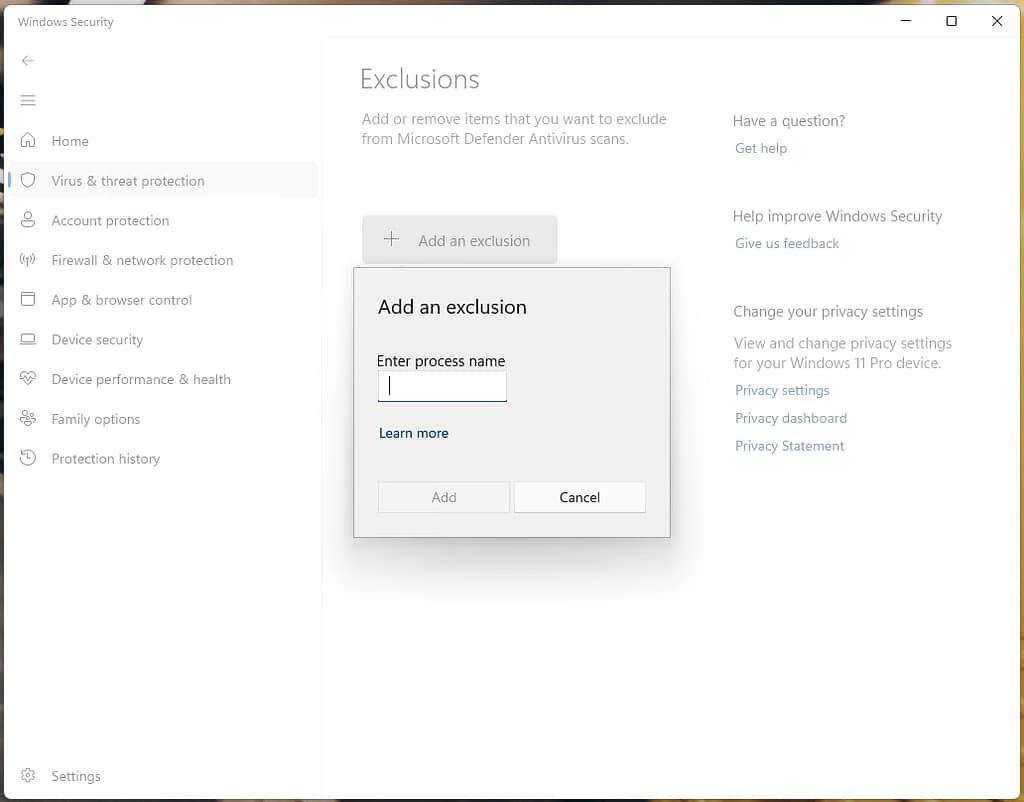Open the Privacy dashboard link
The width and height of the screenshot is (1024, 802).
coord(790,418)
